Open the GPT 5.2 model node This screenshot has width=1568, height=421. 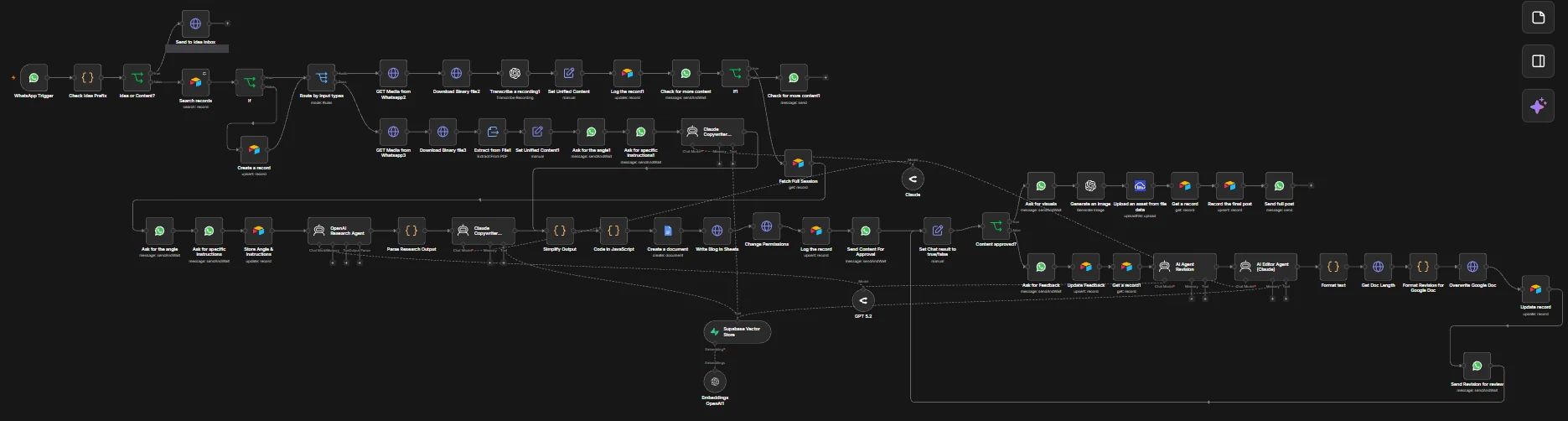pyautogui.click(x=863, y=300)
